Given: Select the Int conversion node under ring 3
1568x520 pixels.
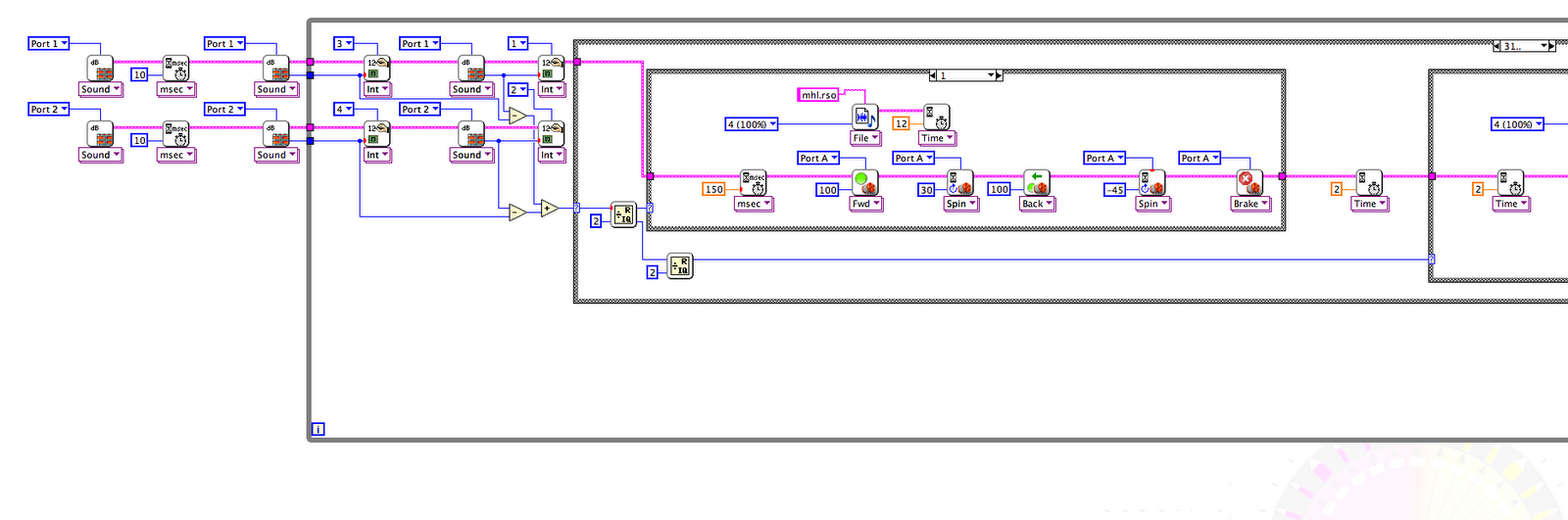Looking at the screenshot, I should coord(377,68).
